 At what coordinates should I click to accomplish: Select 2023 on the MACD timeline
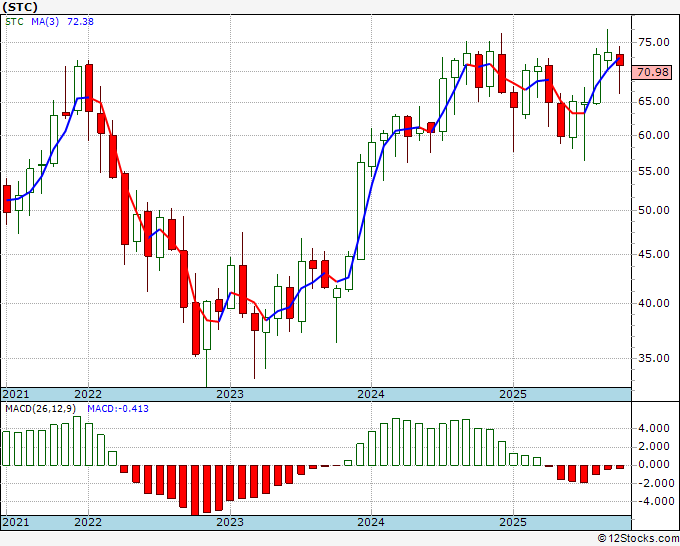click(230, 522)
